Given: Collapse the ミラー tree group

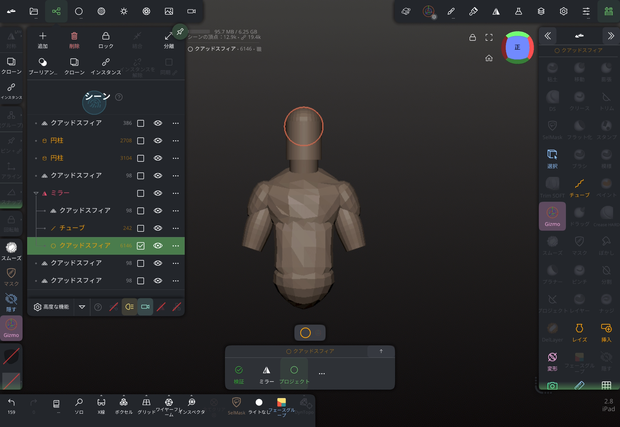Looking at the screenshot, I should click(36, 193).
